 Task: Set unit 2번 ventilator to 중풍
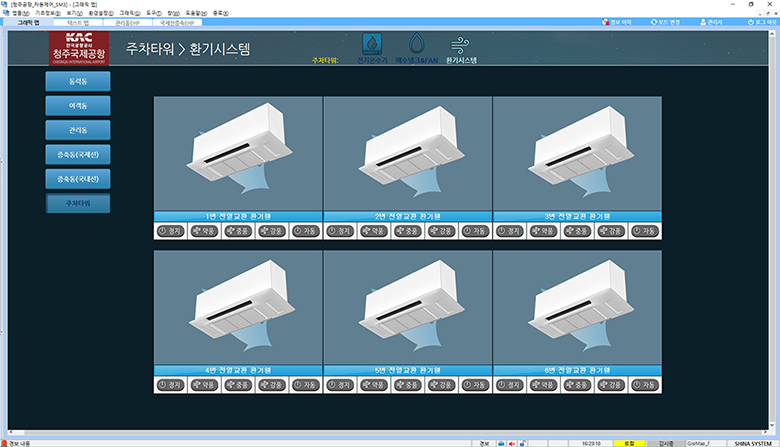click(x=408, y=231)
